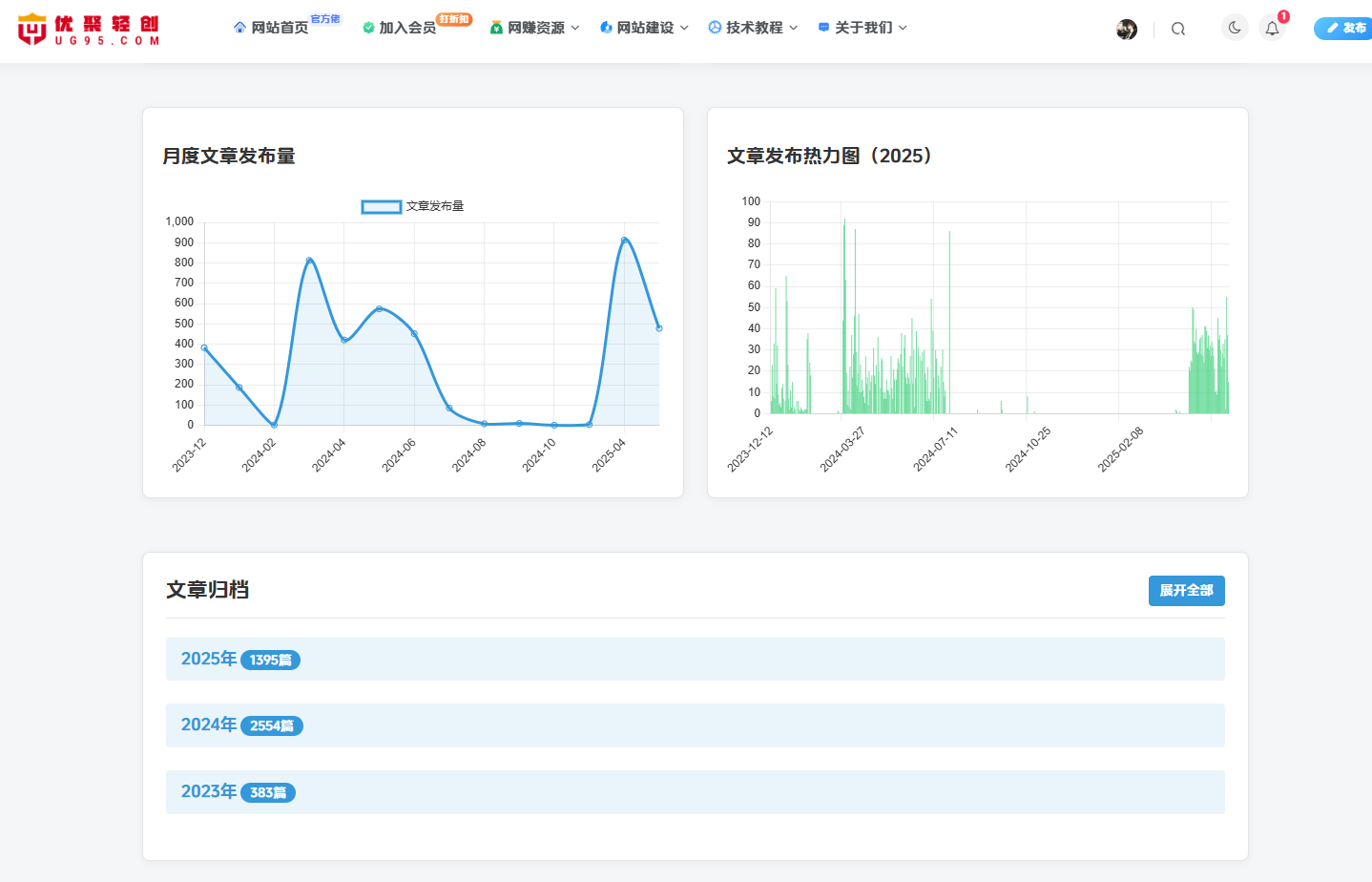Click the 2023年 archive row

pos(695,792)
